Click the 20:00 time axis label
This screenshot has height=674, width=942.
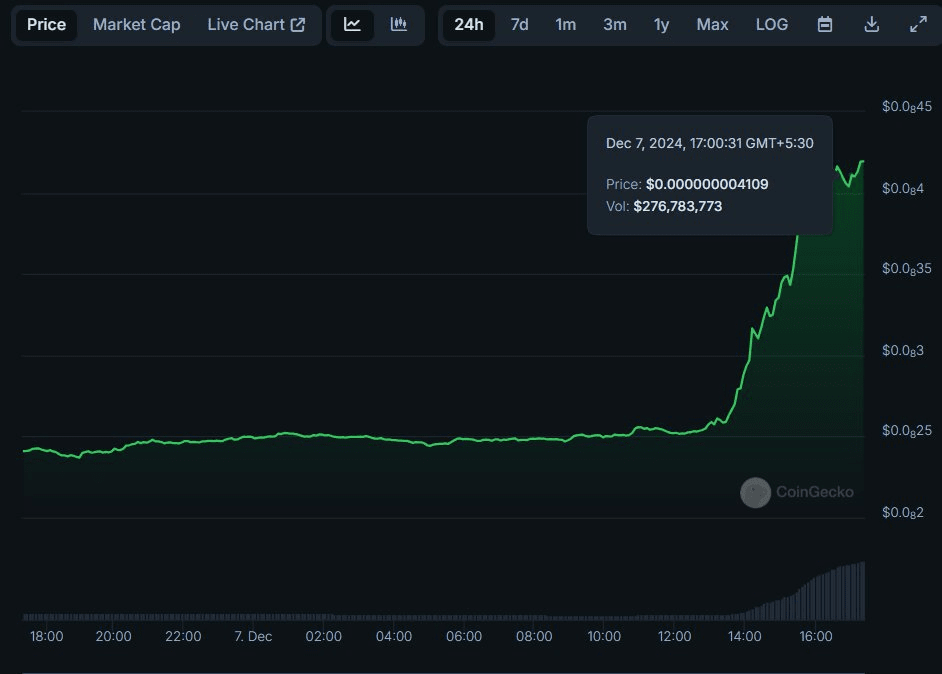tap(113, 636)
